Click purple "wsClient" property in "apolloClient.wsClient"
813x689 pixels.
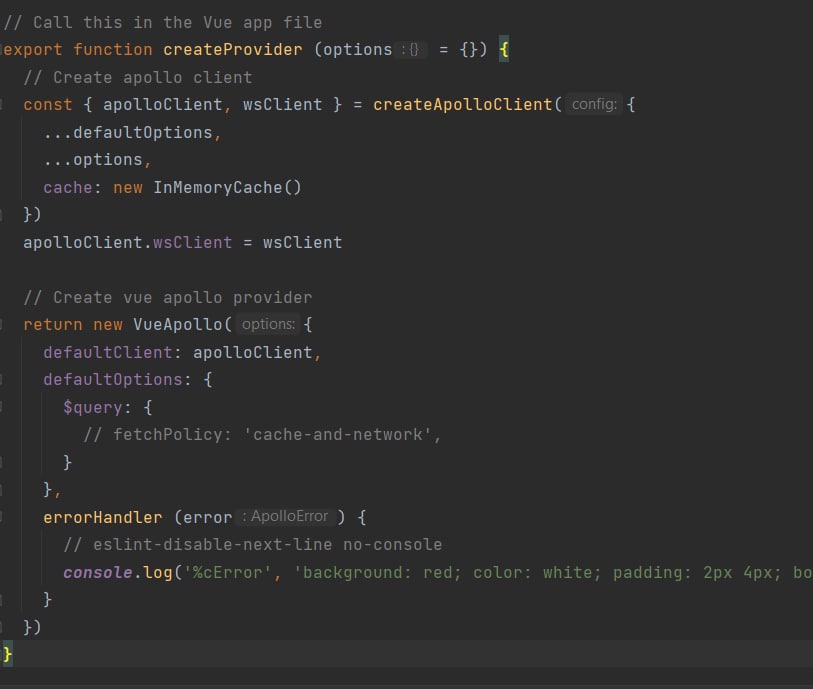pos(192,243)
